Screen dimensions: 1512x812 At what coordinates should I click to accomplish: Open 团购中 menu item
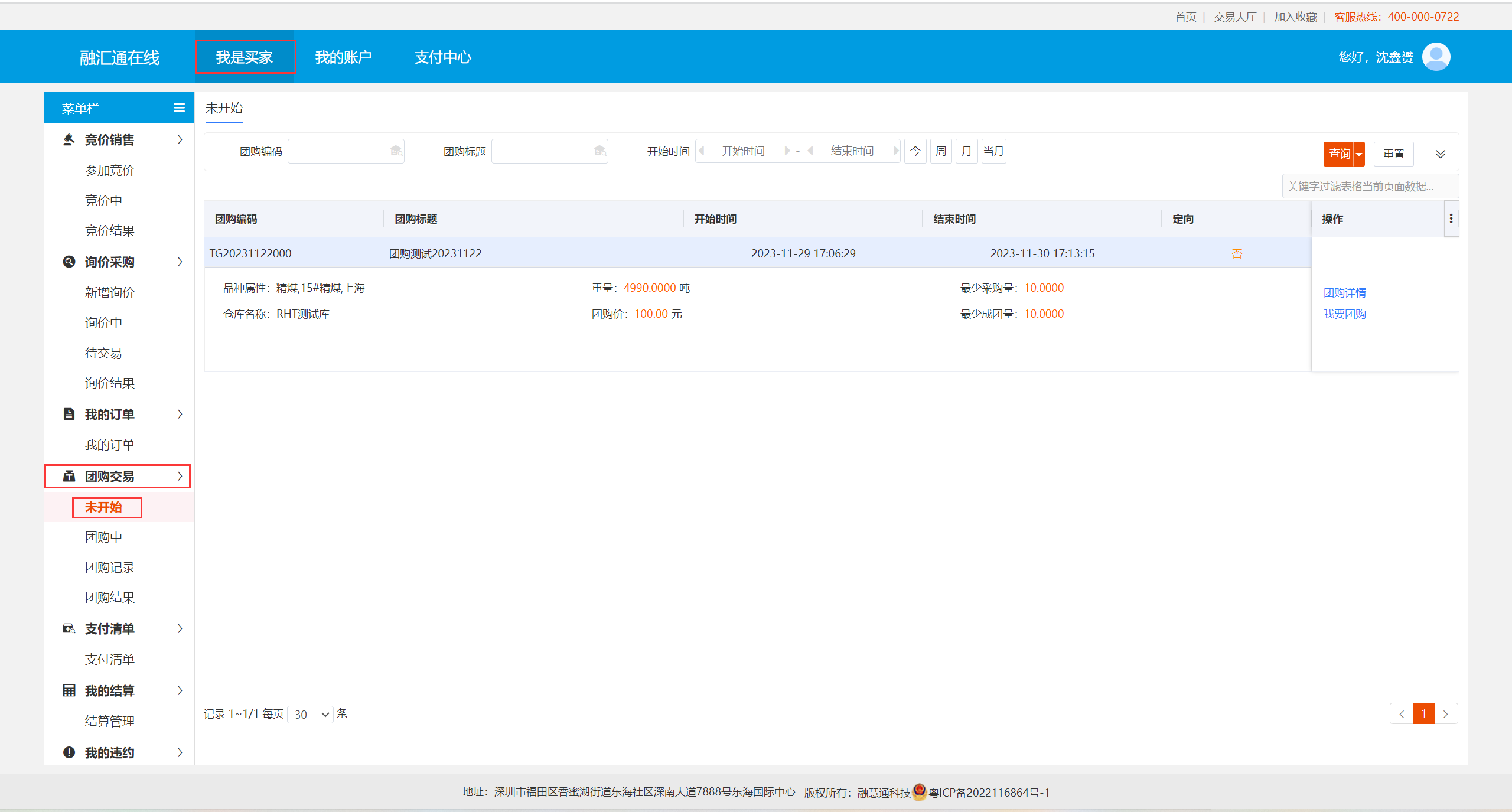click(x=103, y=537)
